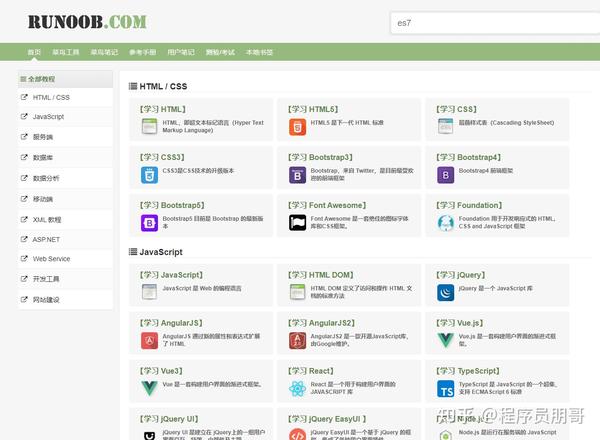600x440 pixels.
Task: Click the CSS tutorial icon
Action: (445, 126)
